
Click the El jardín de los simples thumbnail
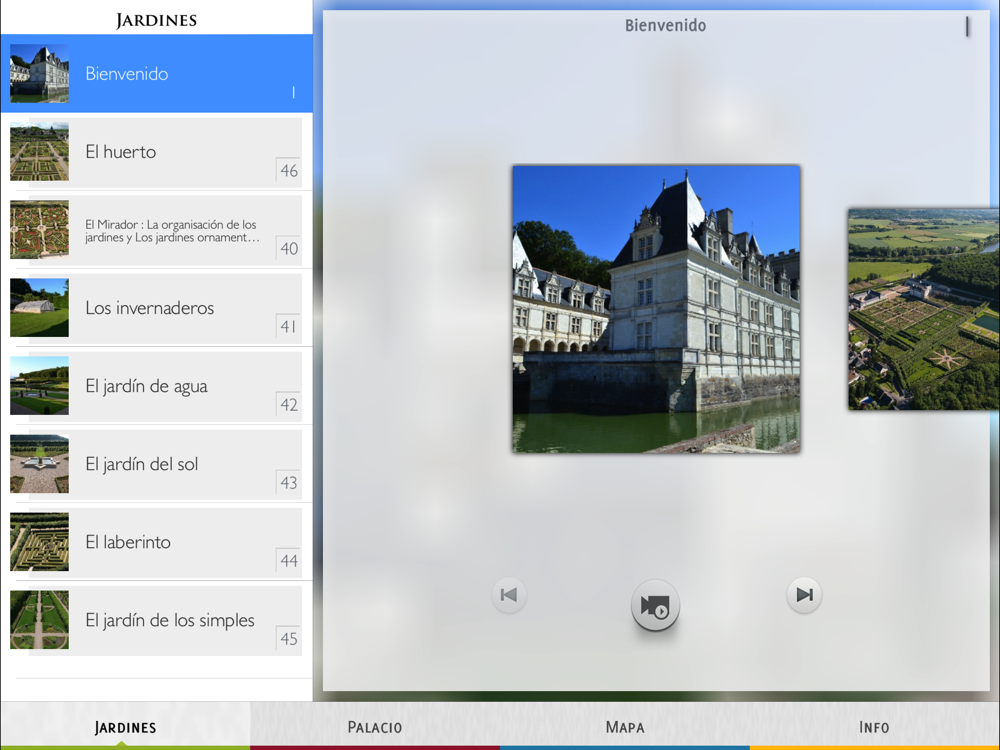40,620
